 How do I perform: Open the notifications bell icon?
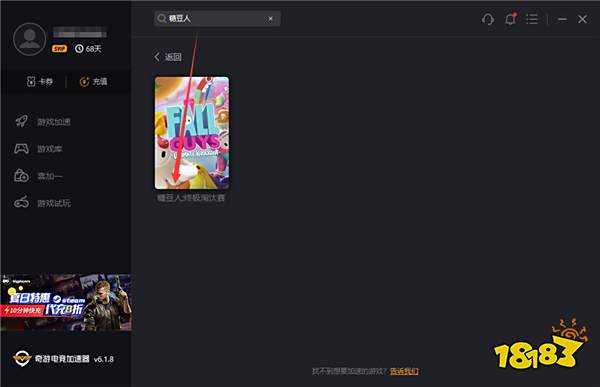point(510,19)
